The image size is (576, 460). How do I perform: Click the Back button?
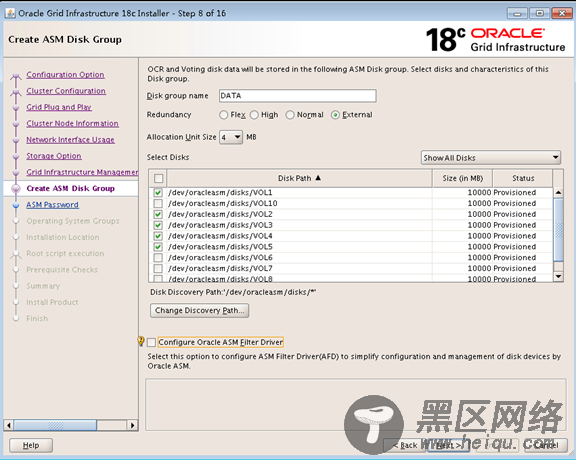click(405, 445)
